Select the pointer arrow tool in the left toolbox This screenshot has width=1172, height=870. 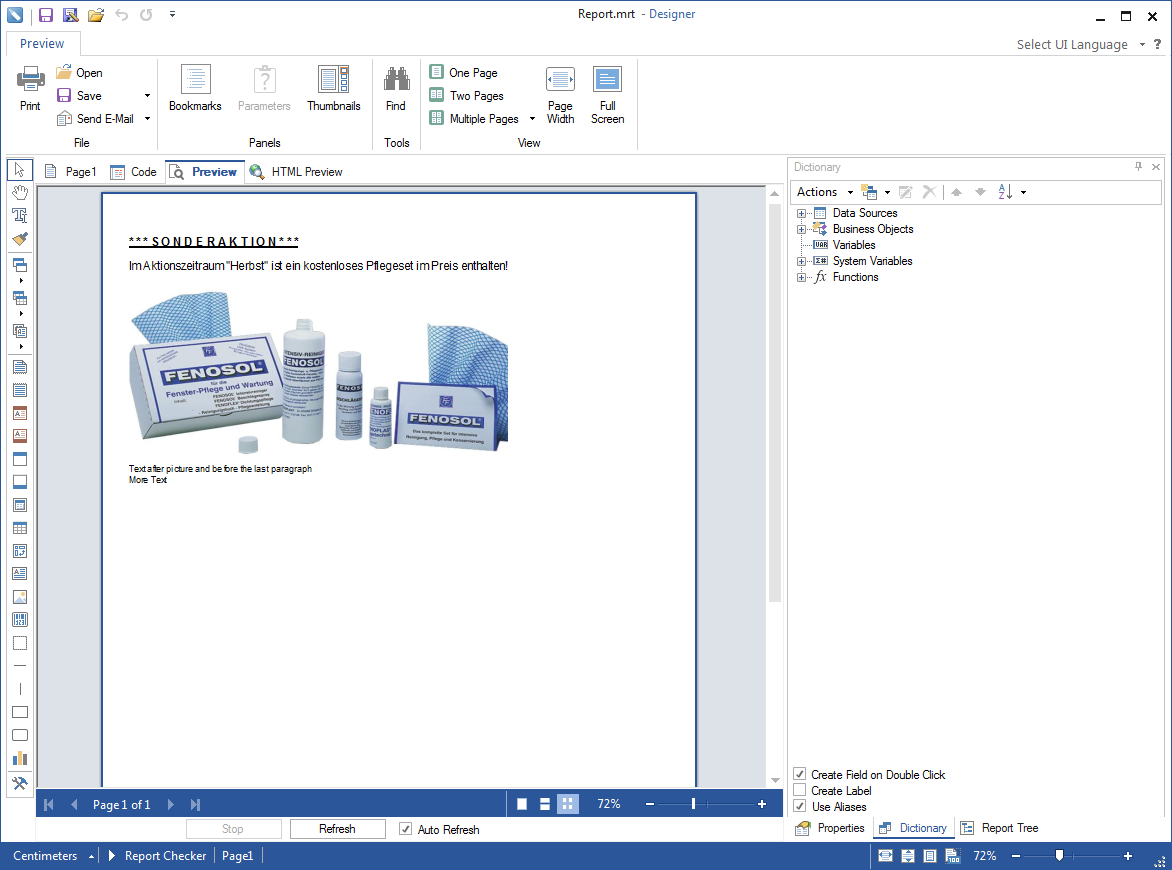(x=19, y=170)
